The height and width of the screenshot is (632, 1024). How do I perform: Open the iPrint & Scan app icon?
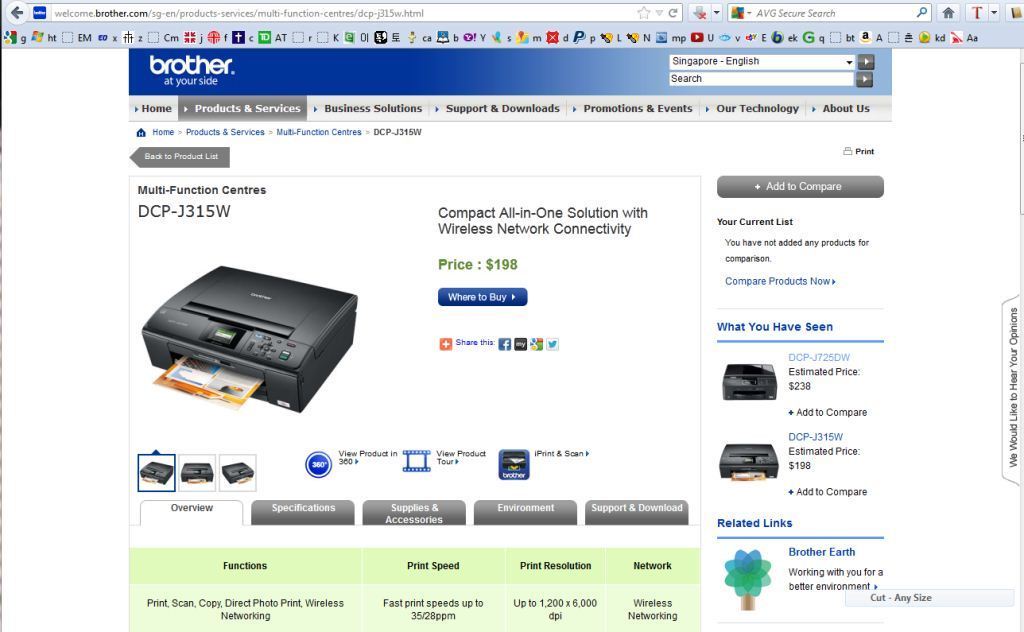click(x=514, y=465)
